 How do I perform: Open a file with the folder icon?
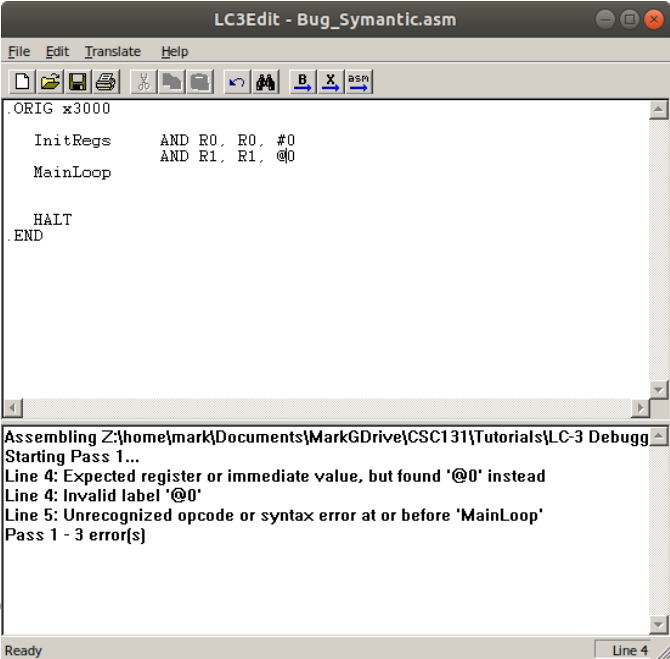50,81
